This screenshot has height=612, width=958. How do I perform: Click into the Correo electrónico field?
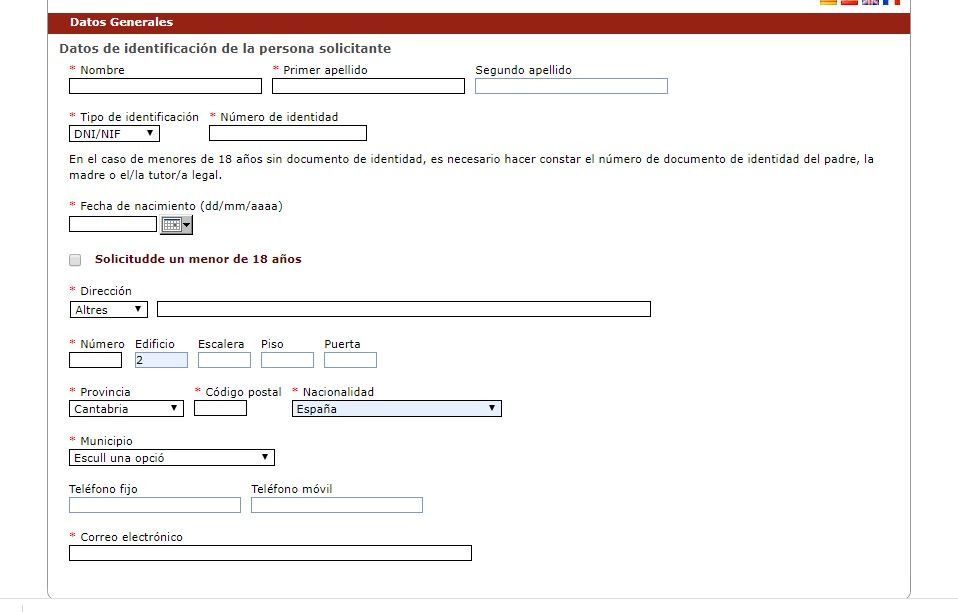270,553
